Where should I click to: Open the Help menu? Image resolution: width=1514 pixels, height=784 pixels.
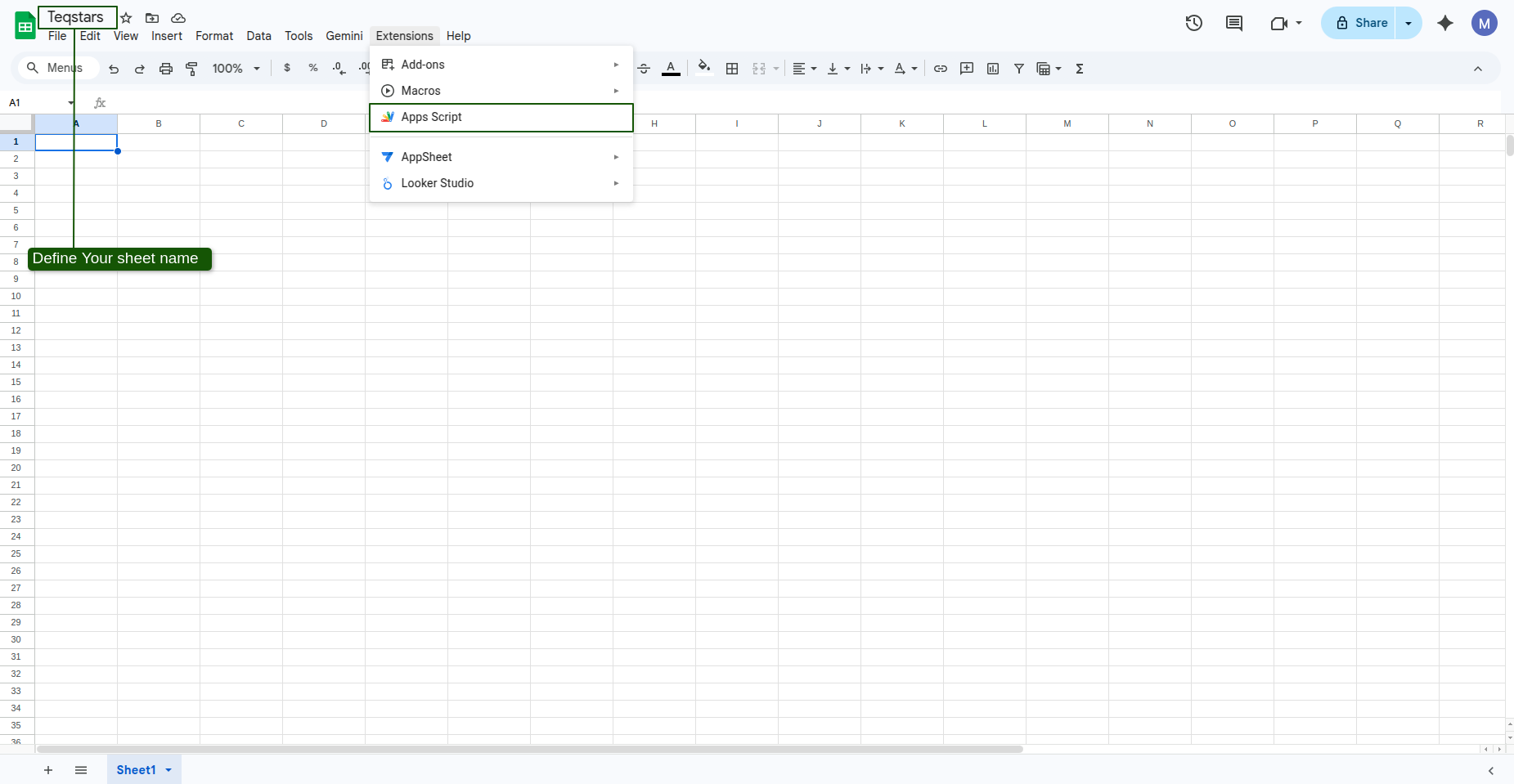458,36
